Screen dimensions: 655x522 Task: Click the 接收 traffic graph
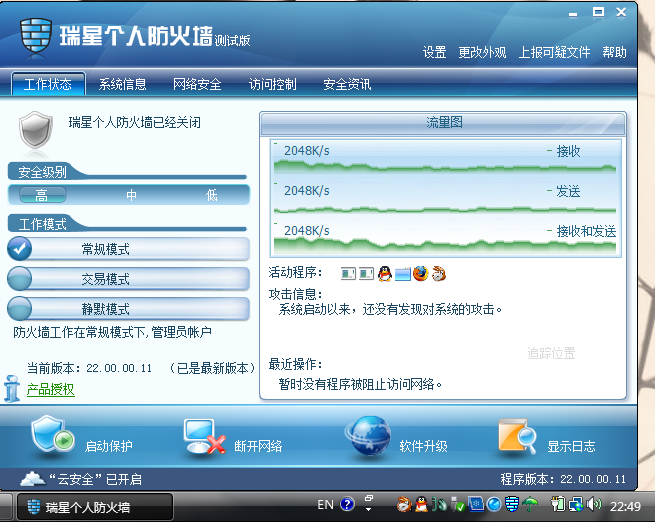tap(446, 158)
